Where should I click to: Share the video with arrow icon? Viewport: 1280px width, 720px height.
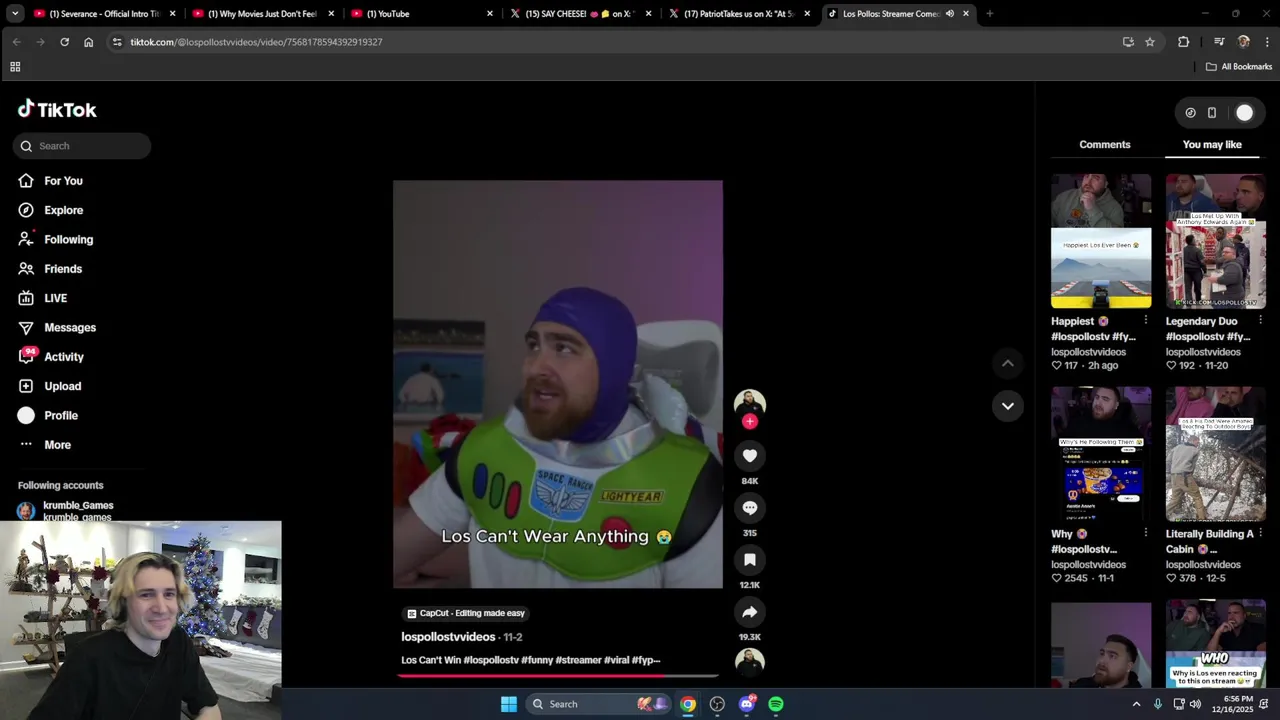[x=749, y=612]
